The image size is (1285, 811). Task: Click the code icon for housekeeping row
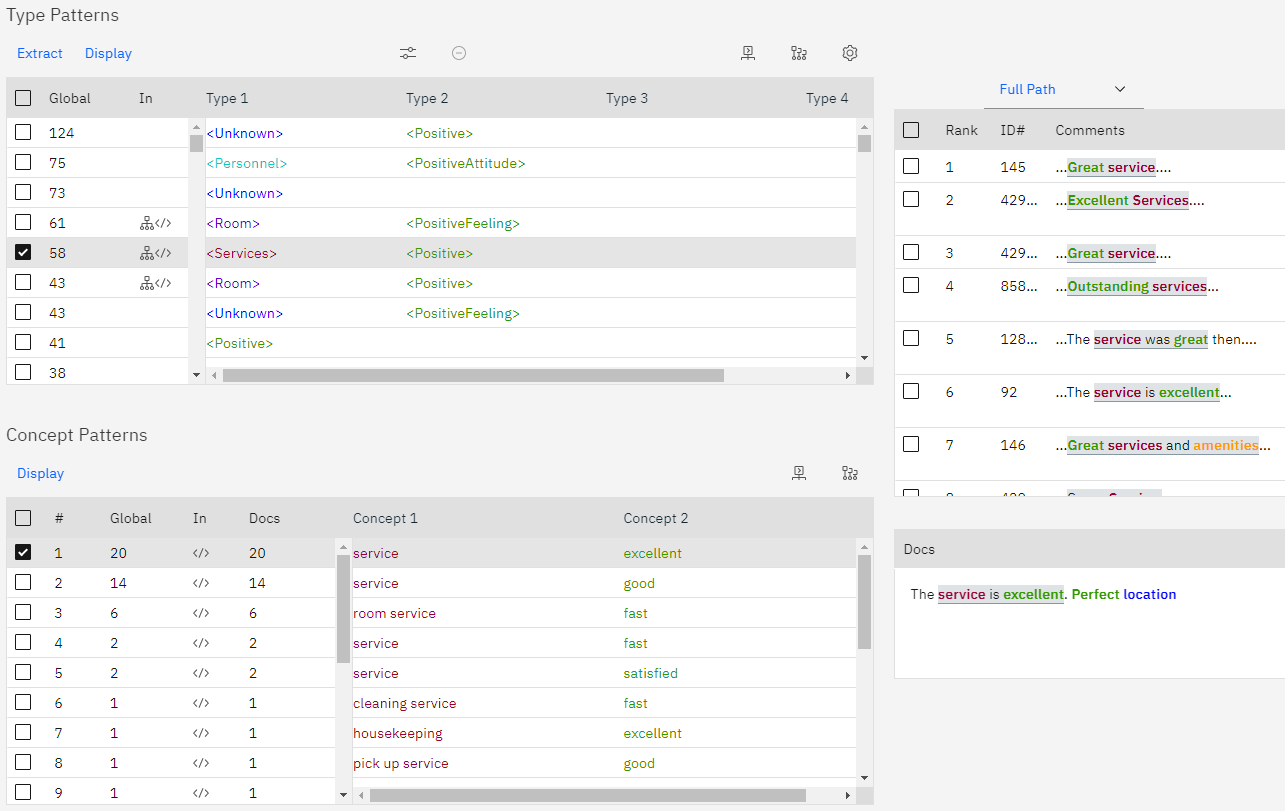pos(201,733)
